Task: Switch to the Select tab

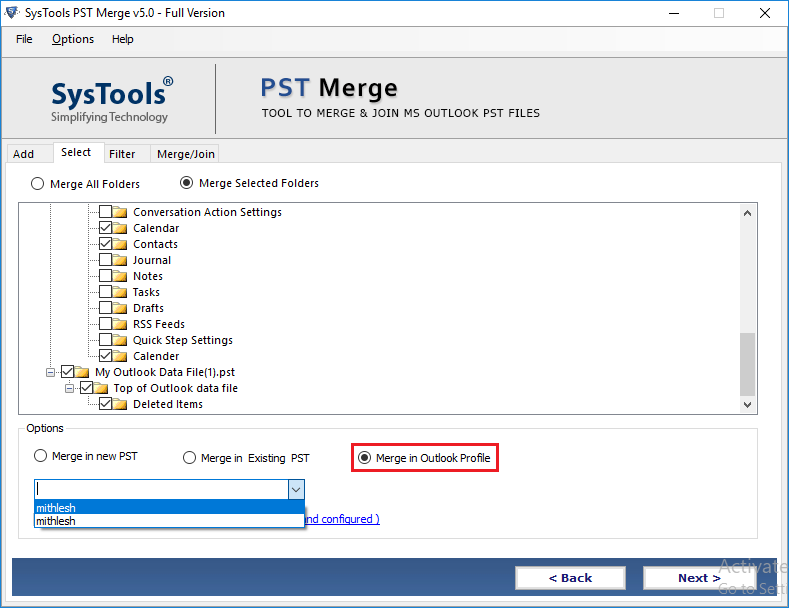Action: pyautogui.click(x=76, y=153)
